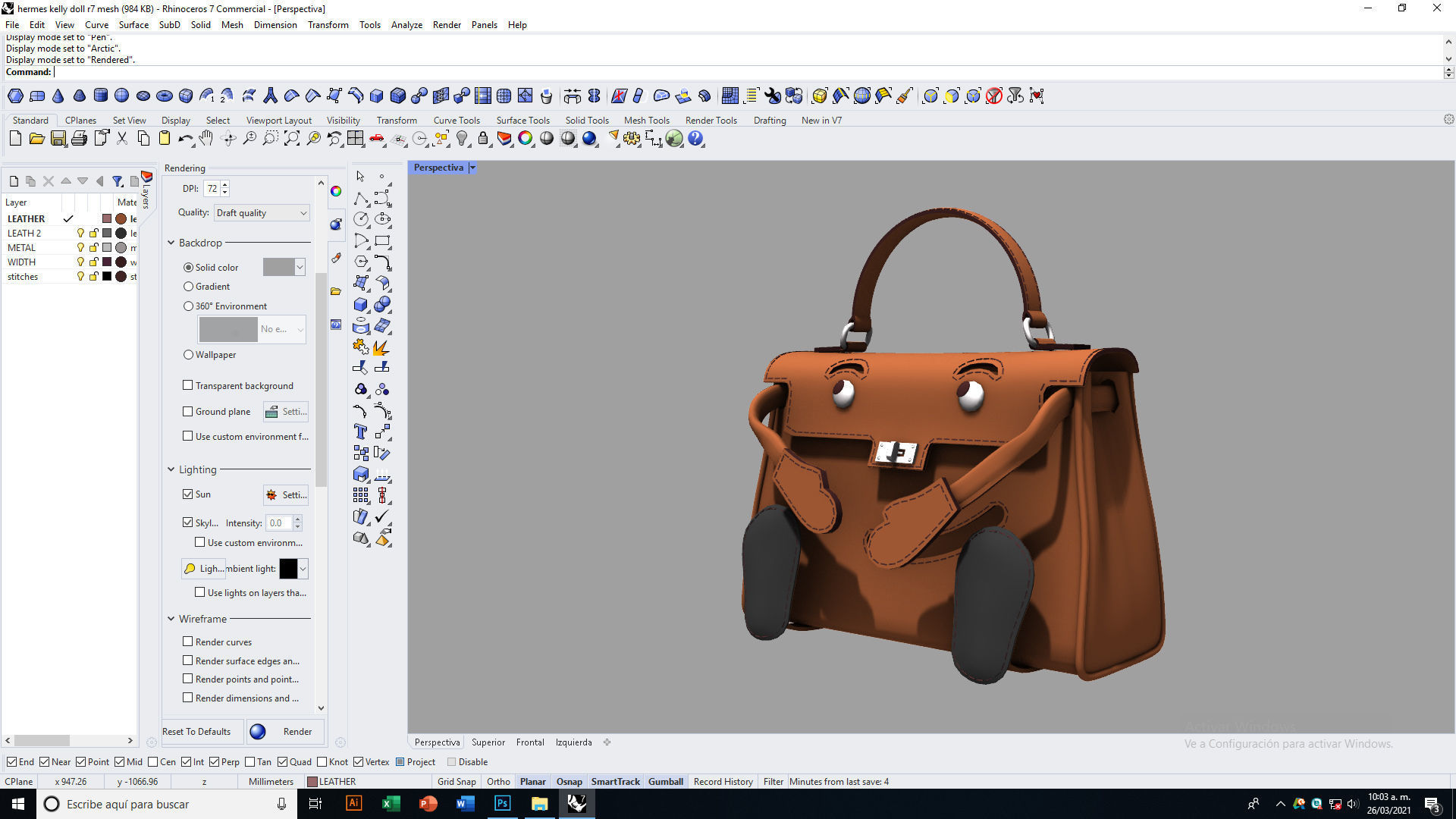The width and height of the screenshot is (1456, 819).
Task: Select Solid color backdrop option
Action: 188,268
